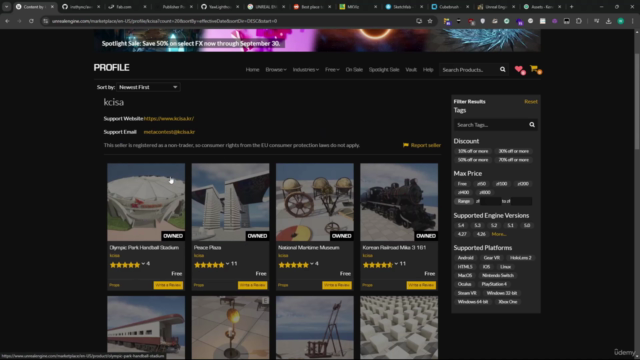This screenshot has height=360, width=640.
Task: Open the shopping cart icon
Action: coord(535,69)
